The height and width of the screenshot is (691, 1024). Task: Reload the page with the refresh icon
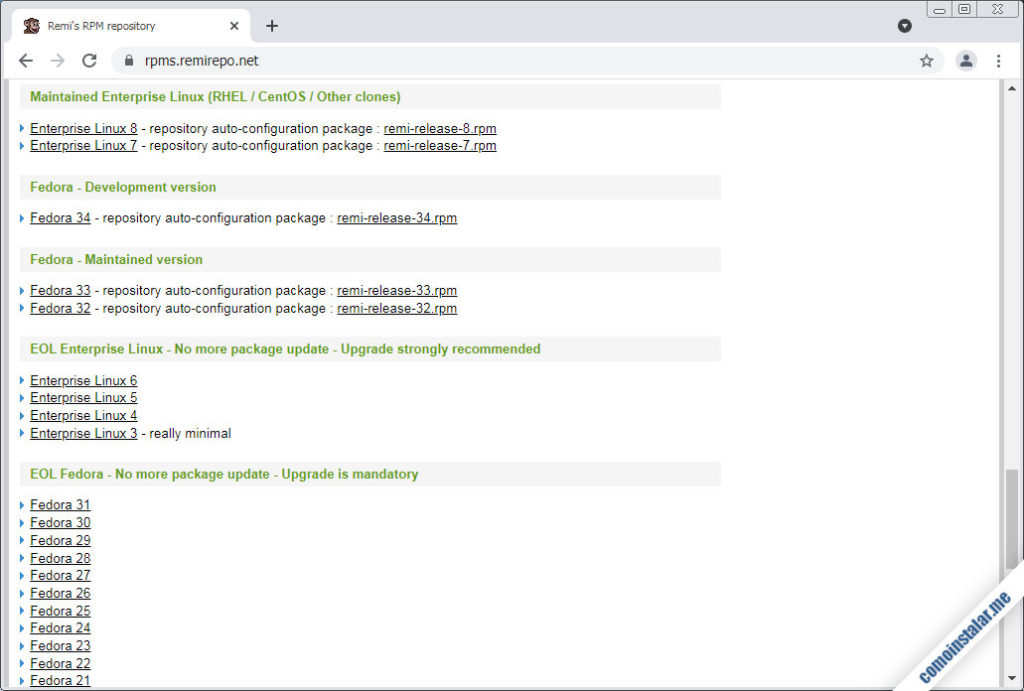89,61
